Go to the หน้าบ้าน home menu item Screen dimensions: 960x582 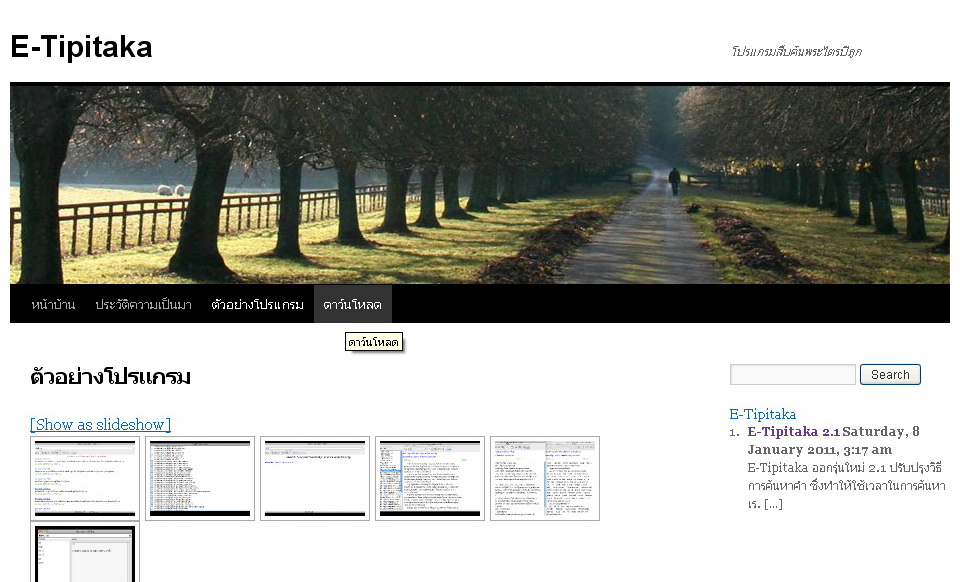pyautogui.click(x=53, y=305)
